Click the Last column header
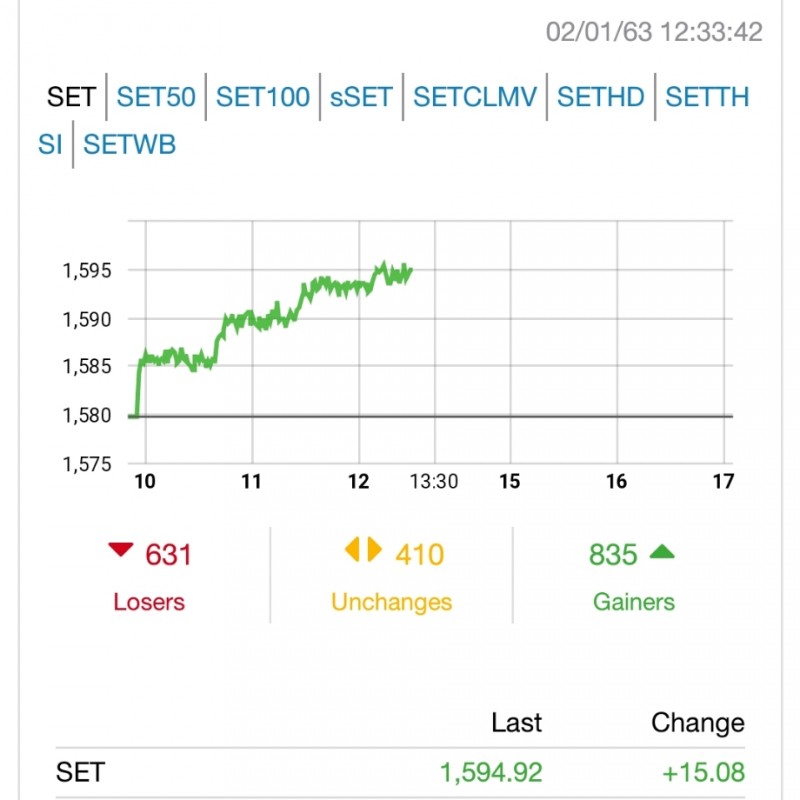Screen dimensions: 800x800 (516, 722)
